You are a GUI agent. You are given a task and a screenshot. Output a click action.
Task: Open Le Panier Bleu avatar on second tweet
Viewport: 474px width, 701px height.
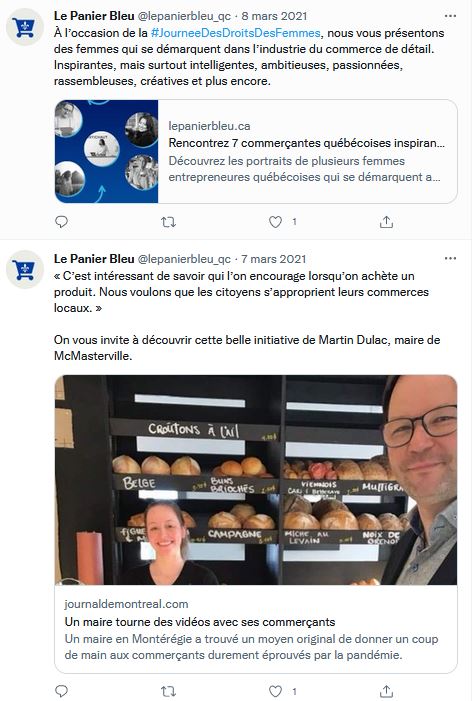click(x=25, y=270)
